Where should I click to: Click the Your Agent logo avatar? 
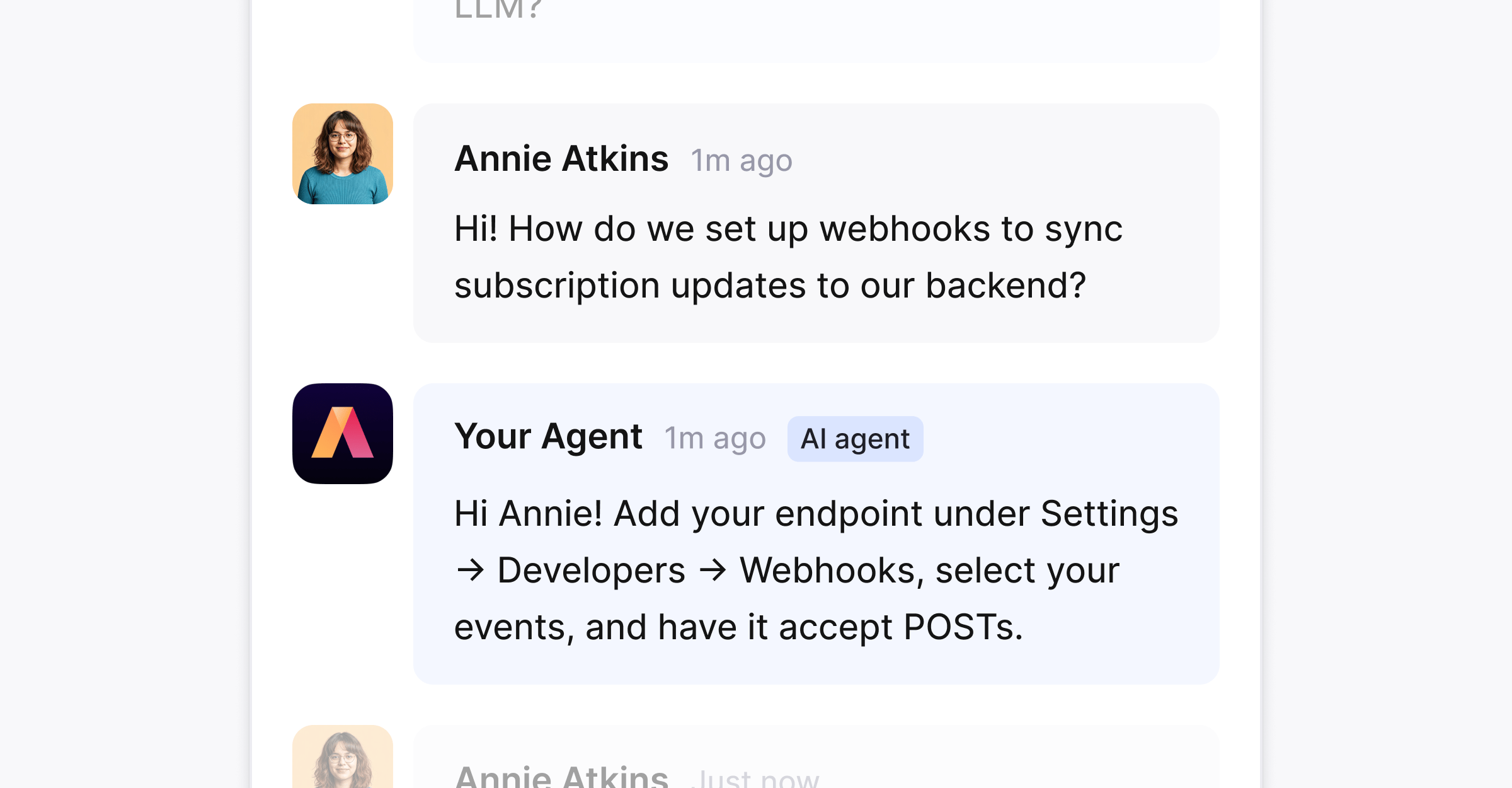pyautogui.click(x=343, y=434)
